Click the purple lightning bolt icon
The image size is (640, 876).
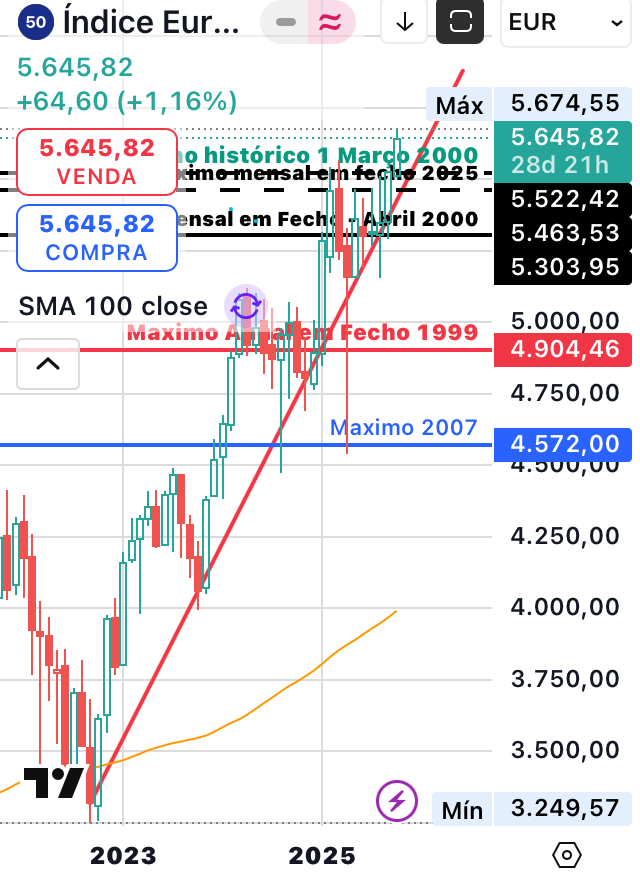point(397,801)
